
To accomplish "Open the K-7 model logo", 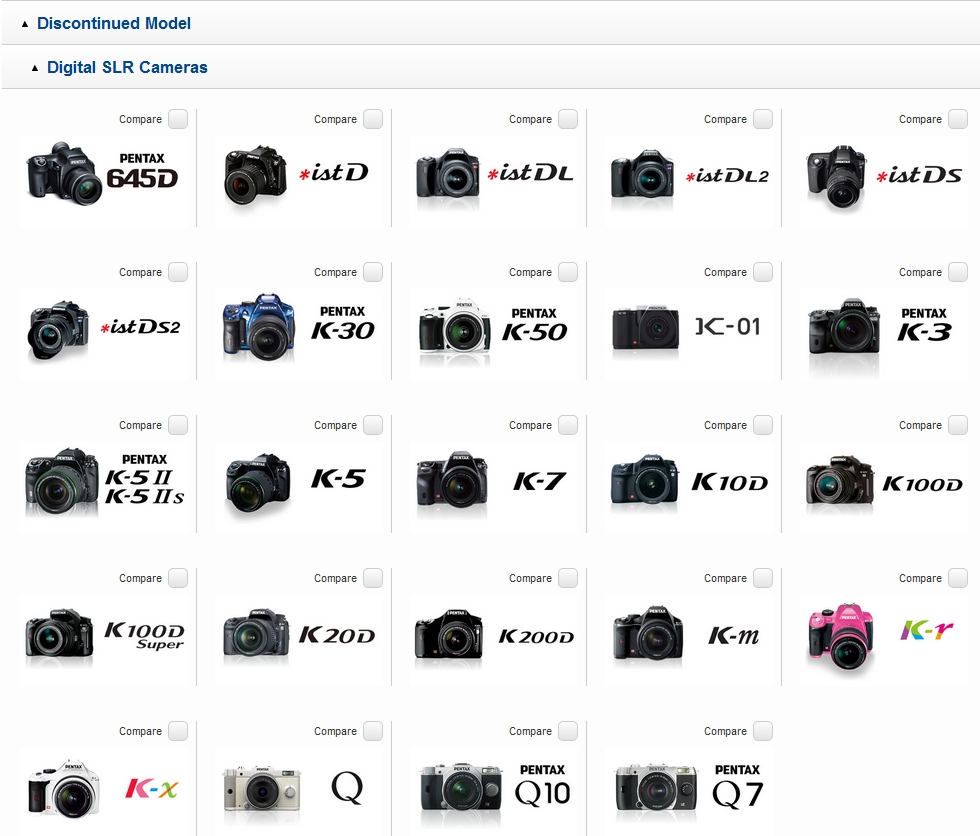I will click(x=539, y=480).
